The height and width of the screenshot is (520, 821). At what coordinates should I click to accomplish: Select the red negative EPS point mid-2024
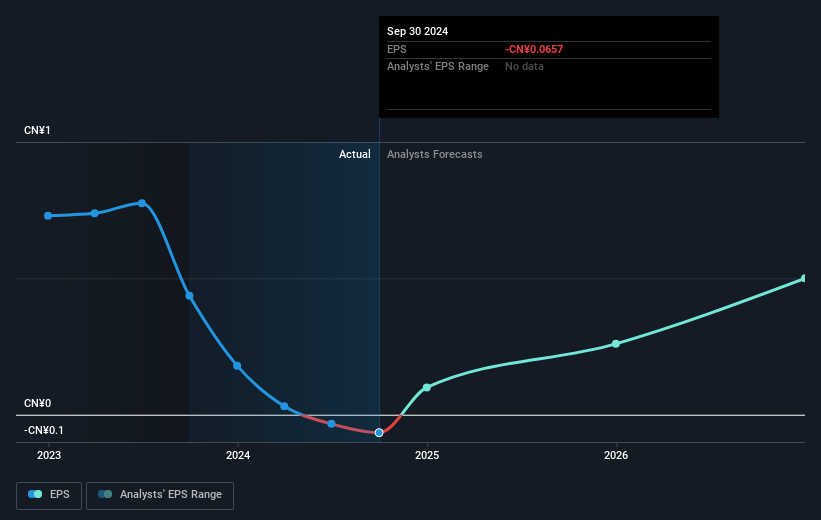pos(331,424)
